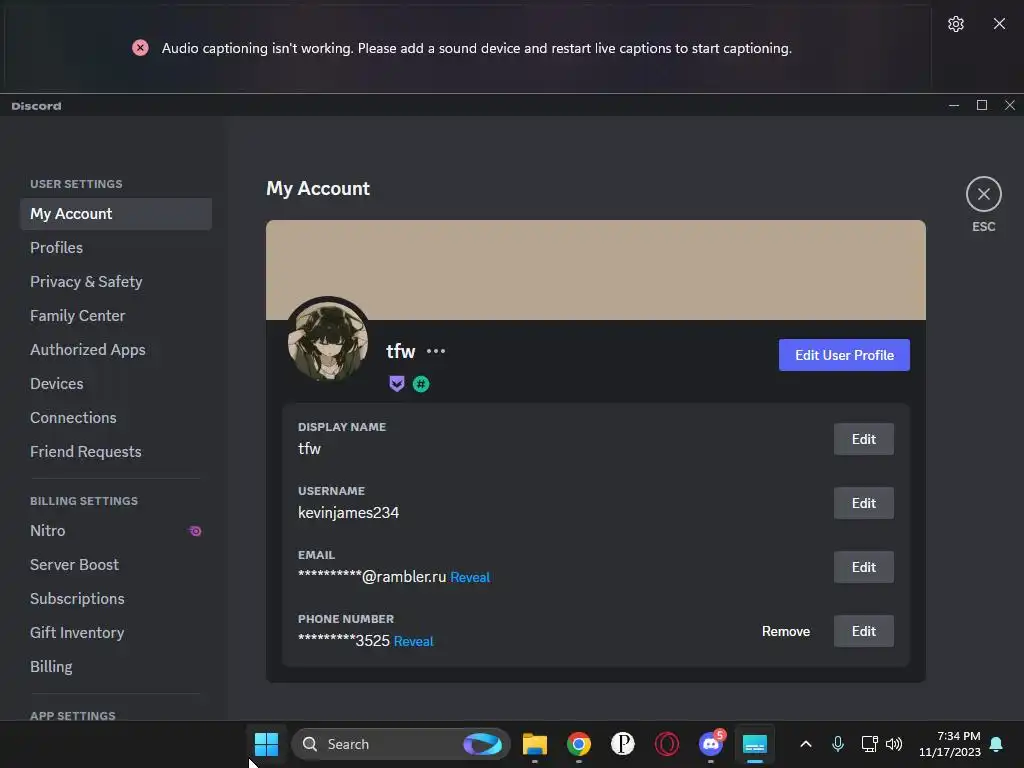Image resolution: width=1024 pixels, height=768 pixels.
Task: Launch Google Chrome from the taskbar
Action: [579, 744]
